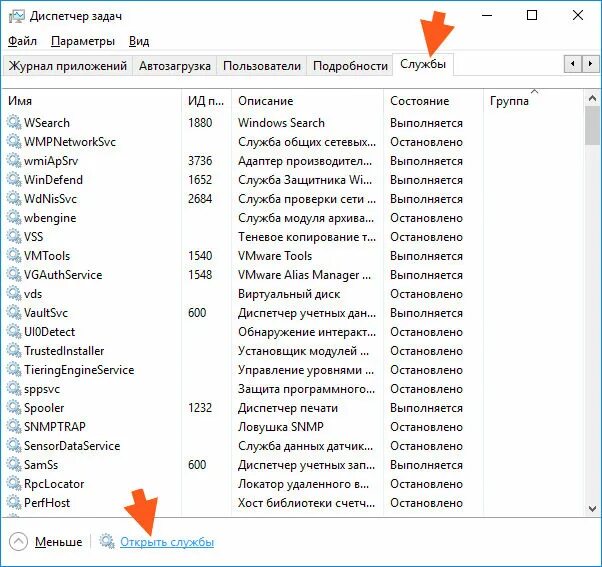Select the Виртуальный диск description
This screenshot has height=567, width=602.
tap(289, 294)
